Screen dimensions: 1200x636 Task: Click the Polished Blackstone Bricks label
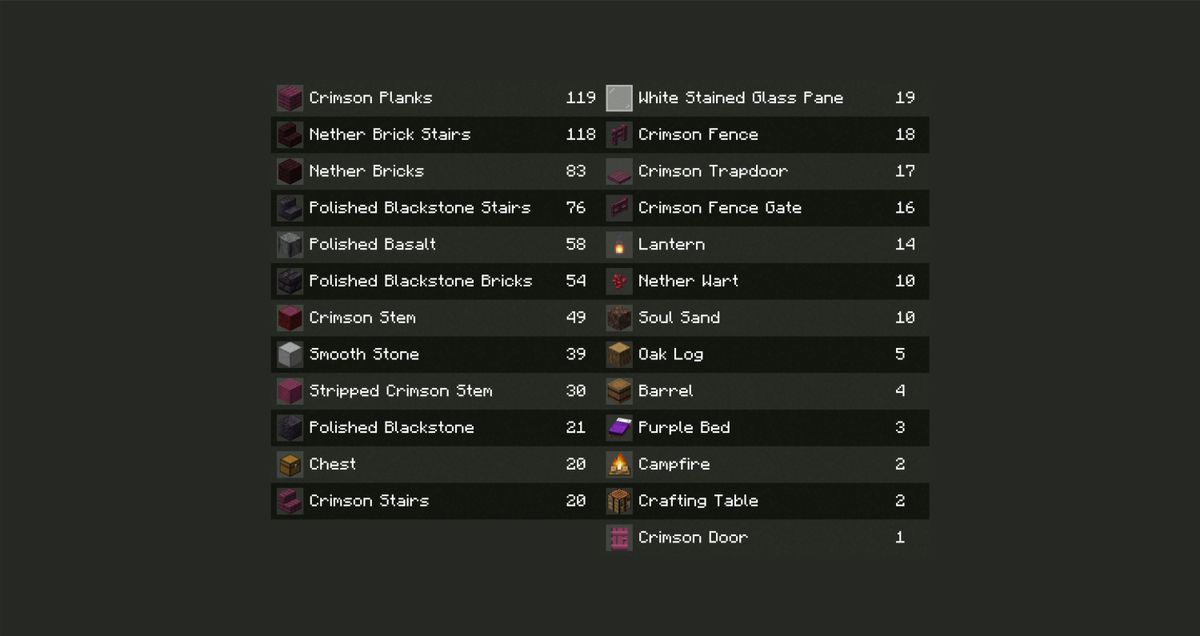420,281
